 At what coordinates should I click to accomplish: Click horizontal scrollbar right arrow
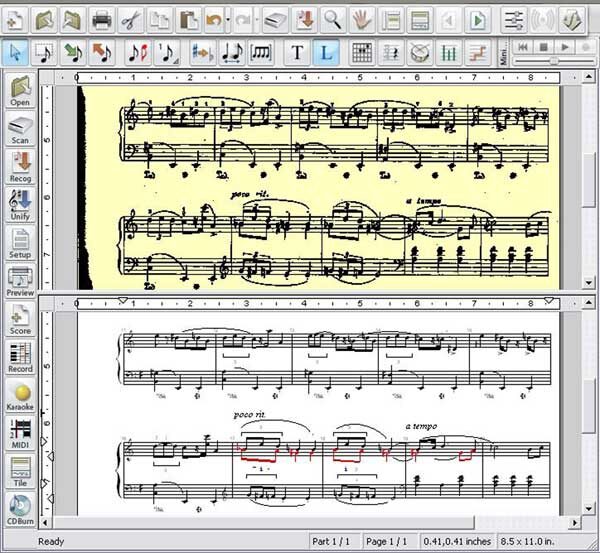click(575, 522)
